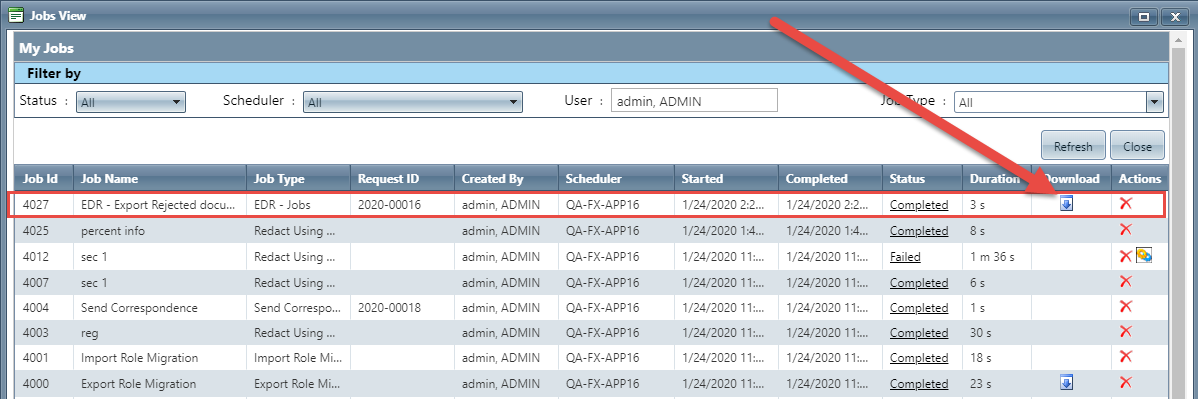Viewport: 1198px width, 399px height.
Task: Click the retry icon beside failed job 4012
Action: [x=1144, y=256]
